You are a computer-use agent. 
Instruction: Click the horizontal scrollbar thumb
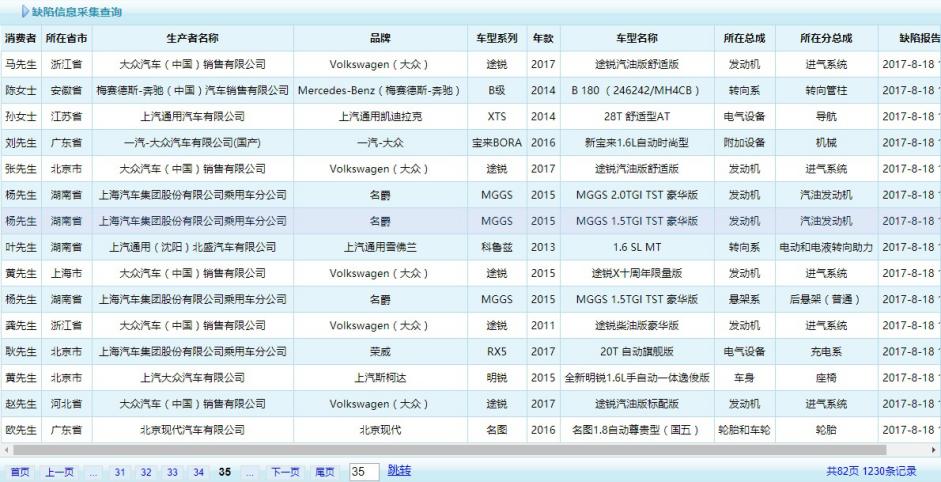tap(449, 450)
